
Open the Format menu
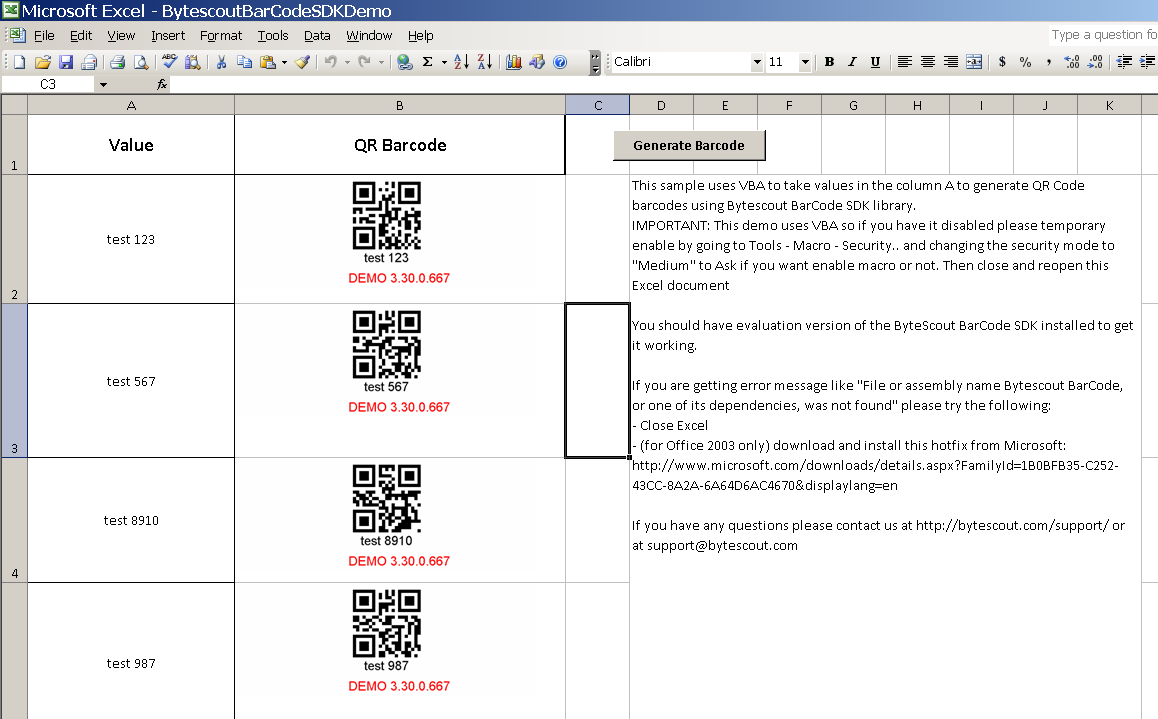tap(221, 35)
